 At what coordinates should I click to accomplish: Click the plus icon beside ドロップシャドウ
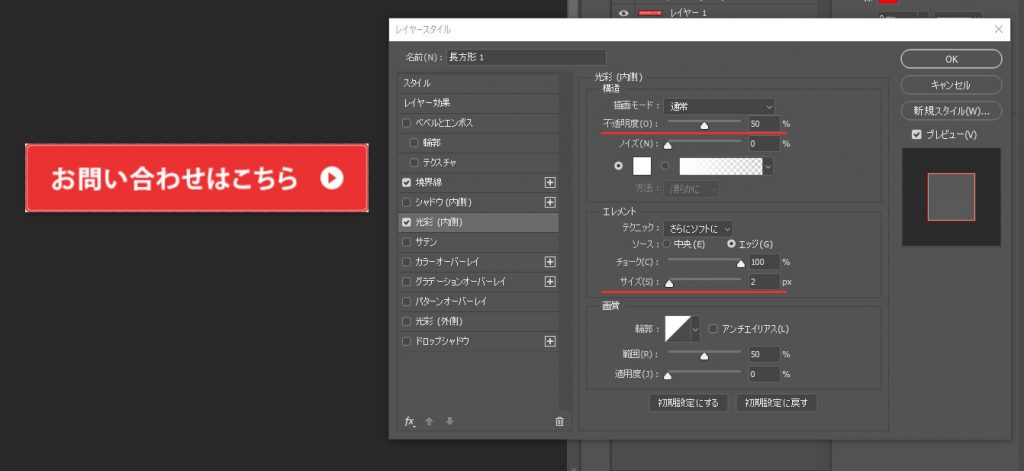point(549,341)
